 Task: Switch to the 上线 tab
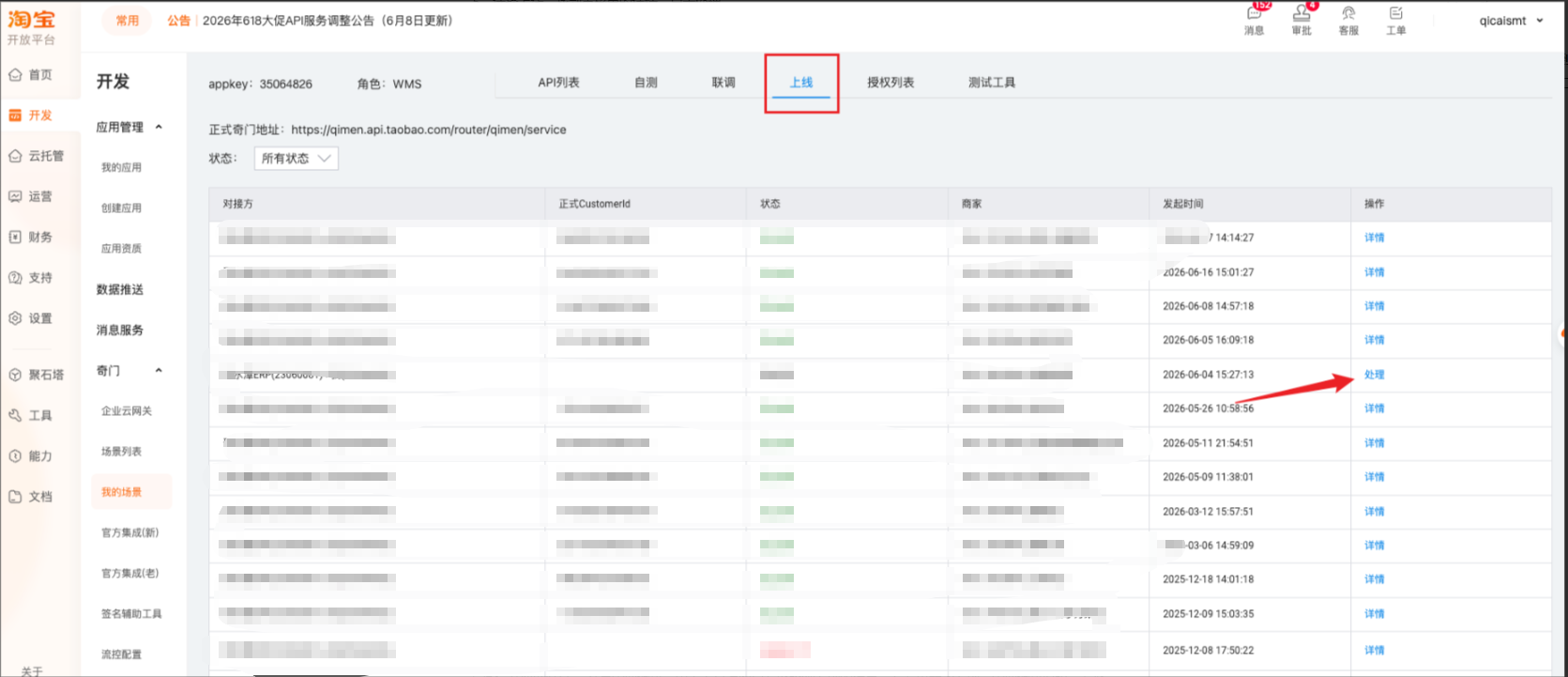pos(801,83)
